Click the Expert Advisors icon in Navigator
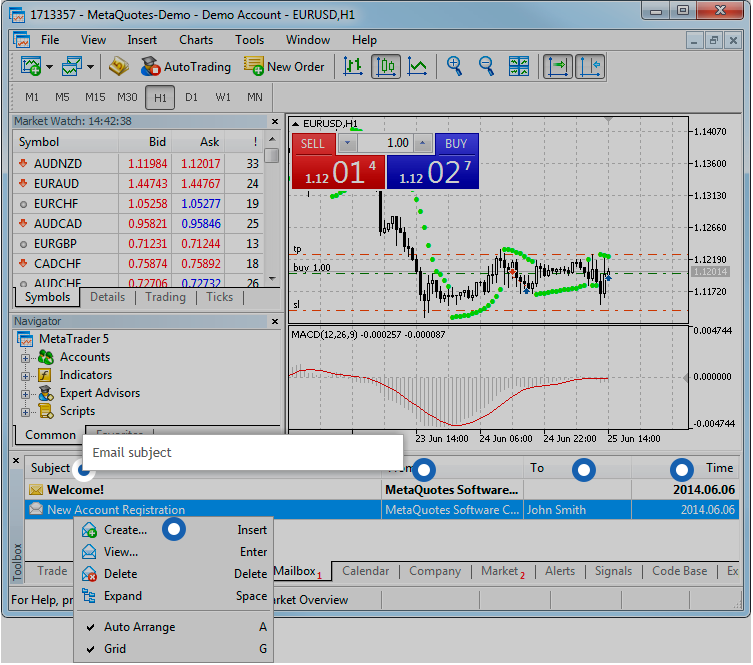 click(46, 393)
